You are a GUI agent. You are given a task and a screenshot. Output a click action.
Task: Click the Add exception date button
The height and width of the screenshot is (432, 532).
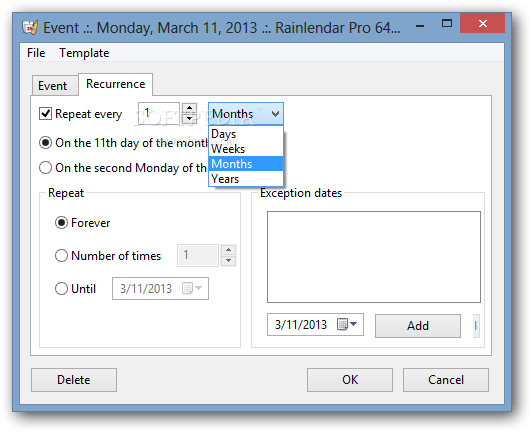(418, 326)
